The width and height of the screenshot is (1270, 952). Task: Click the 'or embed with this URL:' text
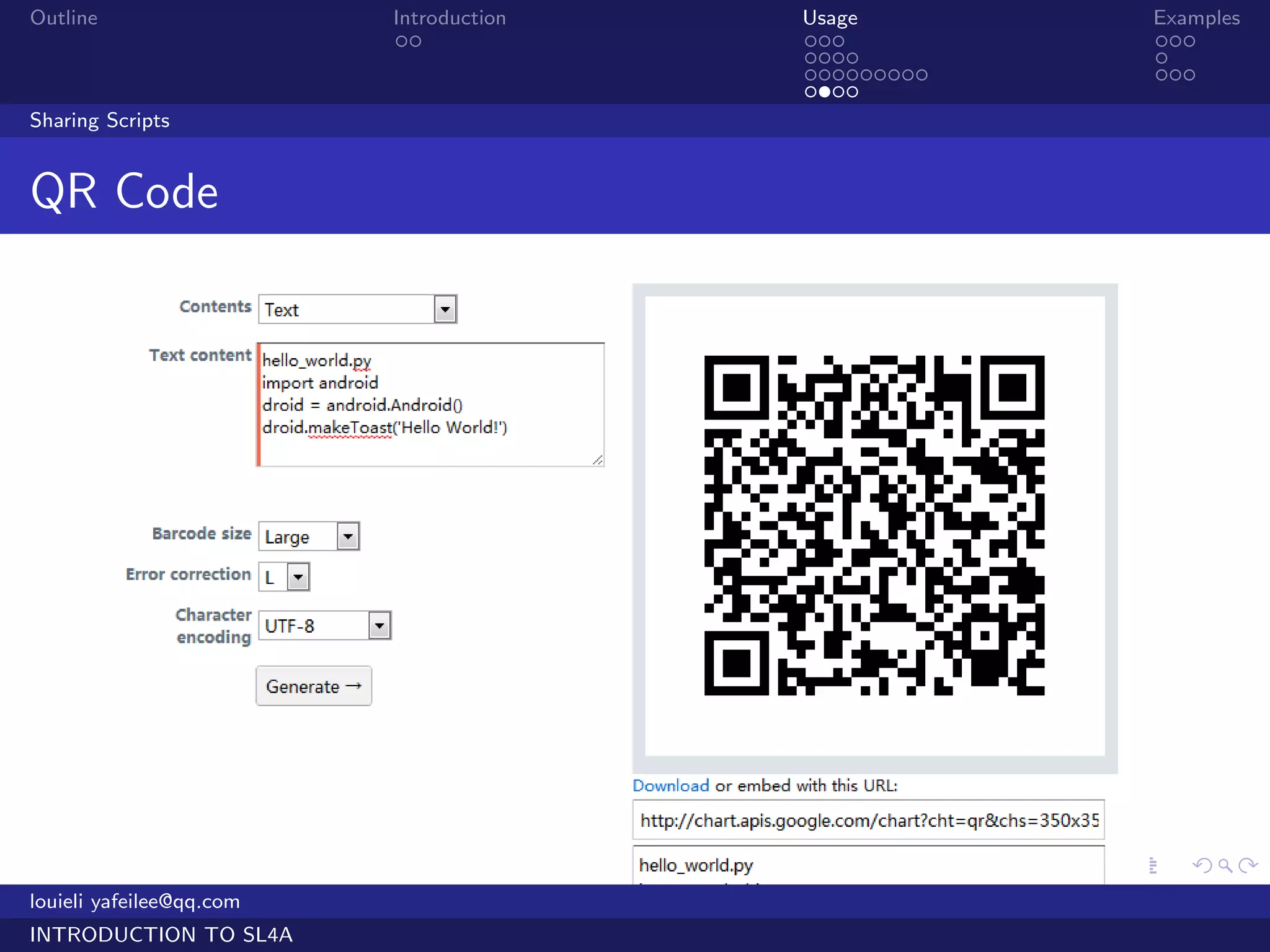[x=806, y=785]
